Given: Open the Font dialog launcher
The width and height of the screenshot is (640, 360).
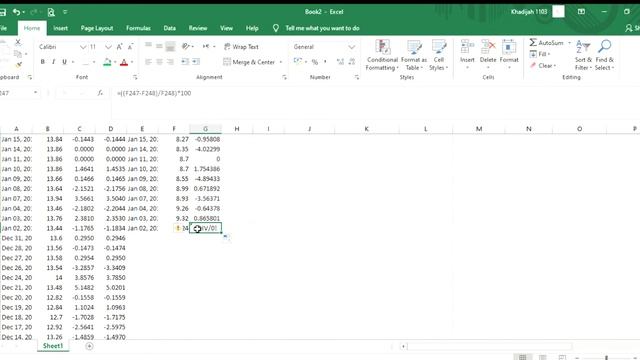Looking at the screenshot, I should [x=135, y=77].
